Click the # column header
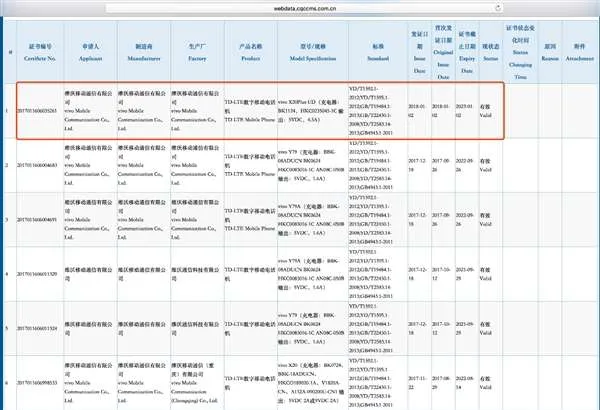The height and width of the screenshot is (410, 600). [x=10, y=52]
